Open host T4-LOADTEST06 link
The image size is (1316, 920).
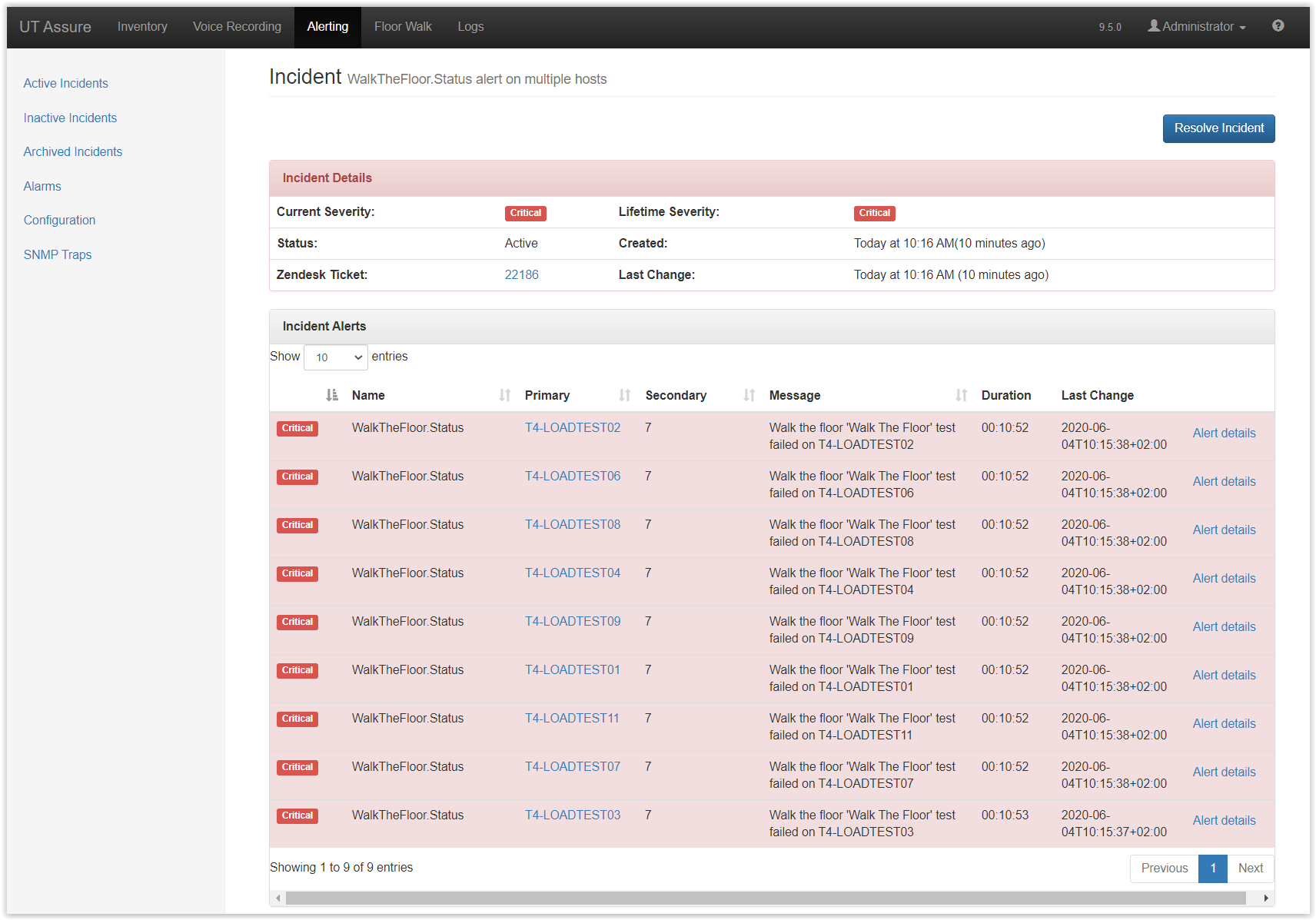tap(573, 476)
